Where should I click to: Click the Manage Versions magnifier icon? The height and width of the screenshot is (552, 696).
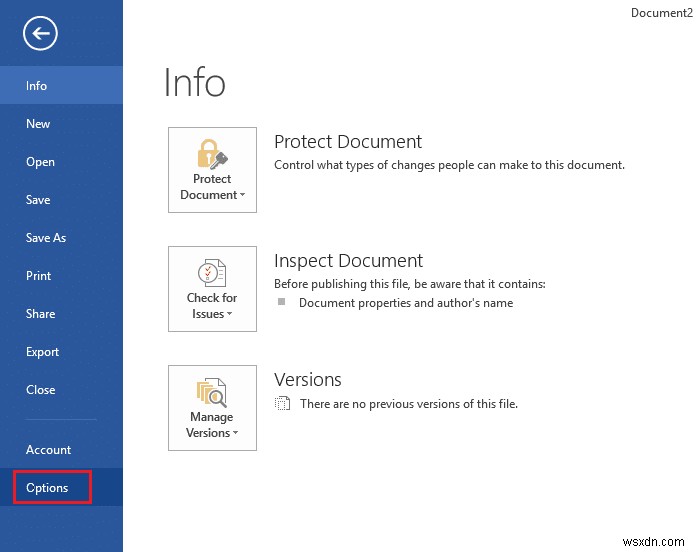point(212,392)
